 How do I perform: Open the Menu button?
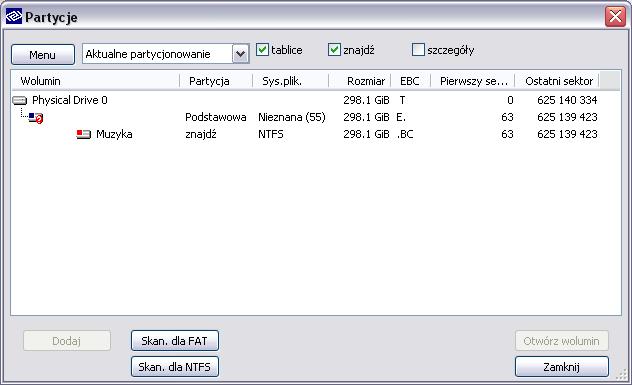click(43, 54)
